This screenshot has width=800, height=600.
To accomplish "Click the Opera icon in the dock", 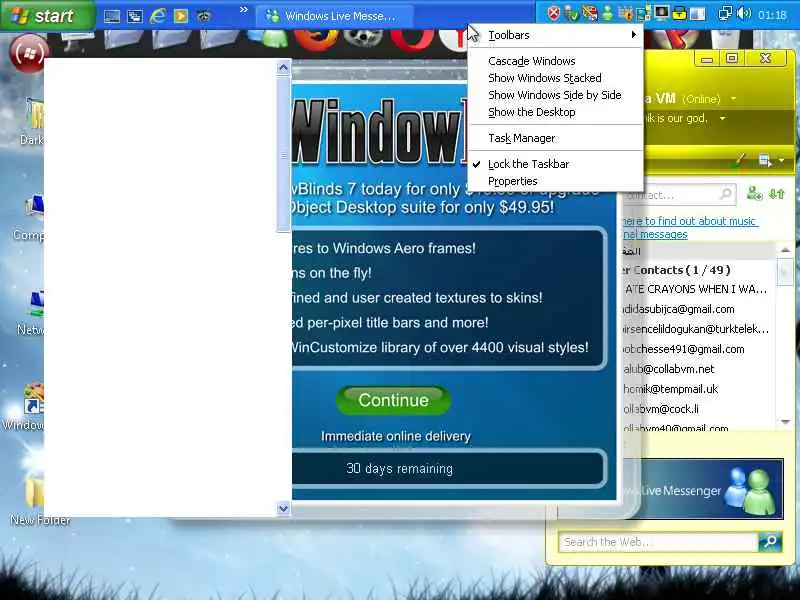I will [412, 39].
